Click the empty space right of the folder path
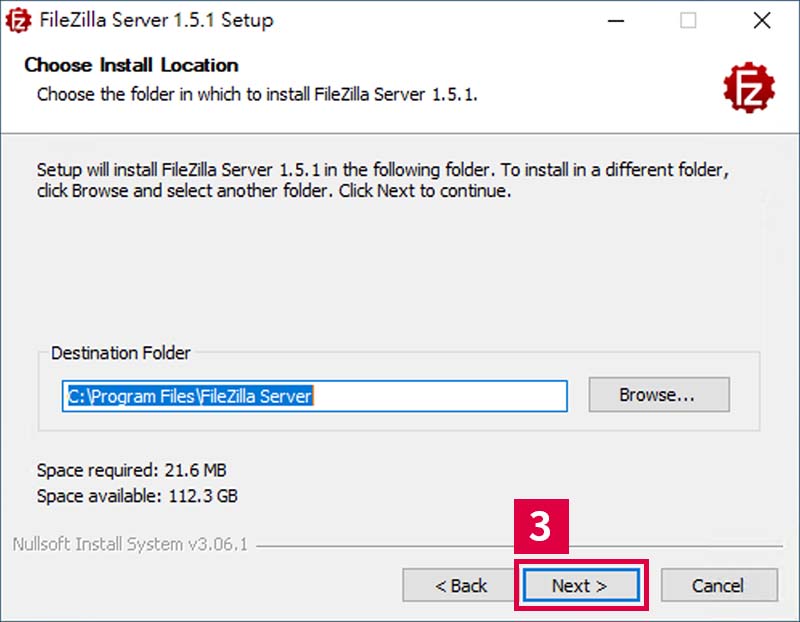Viewport: 800px width, 622px height. [439, 396]
